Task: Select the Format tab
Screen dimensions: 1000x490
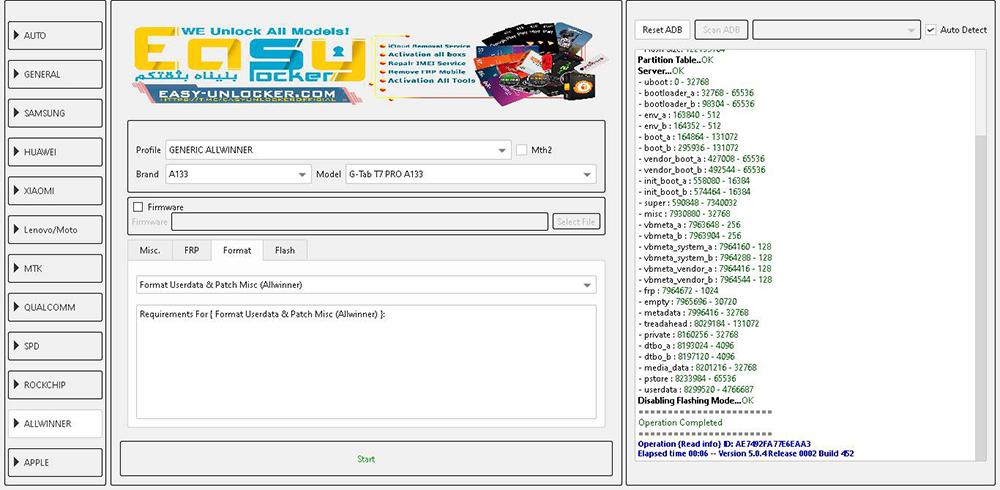Action: [x=237, y=251]
